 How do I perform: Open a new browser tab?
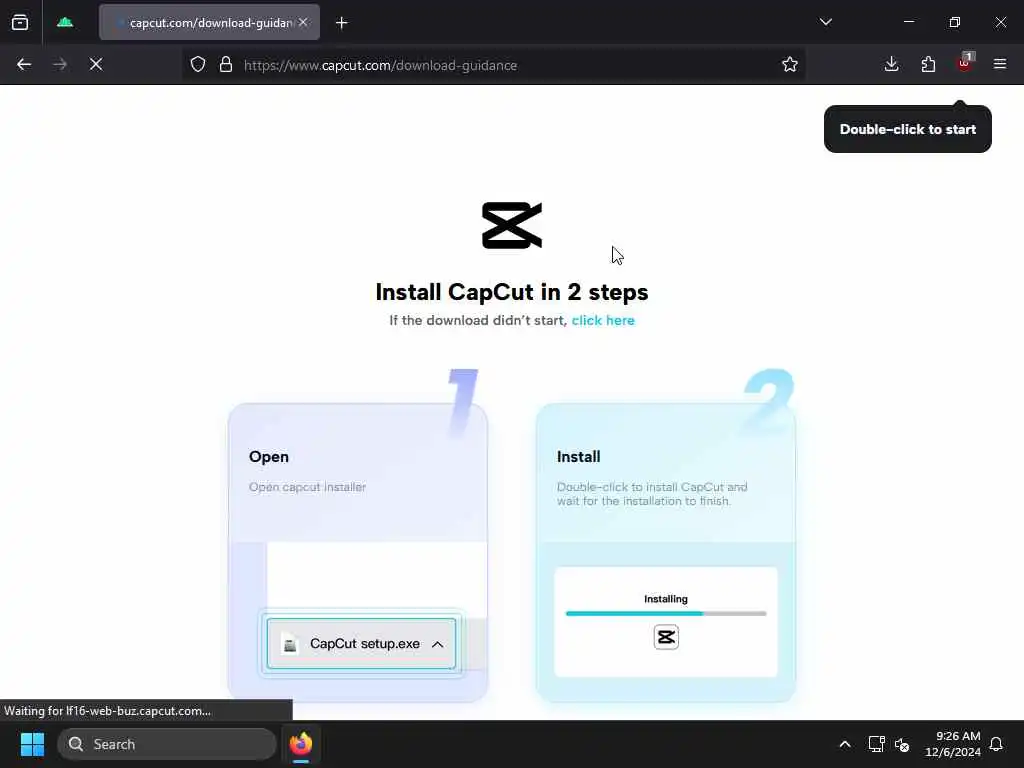342,23
